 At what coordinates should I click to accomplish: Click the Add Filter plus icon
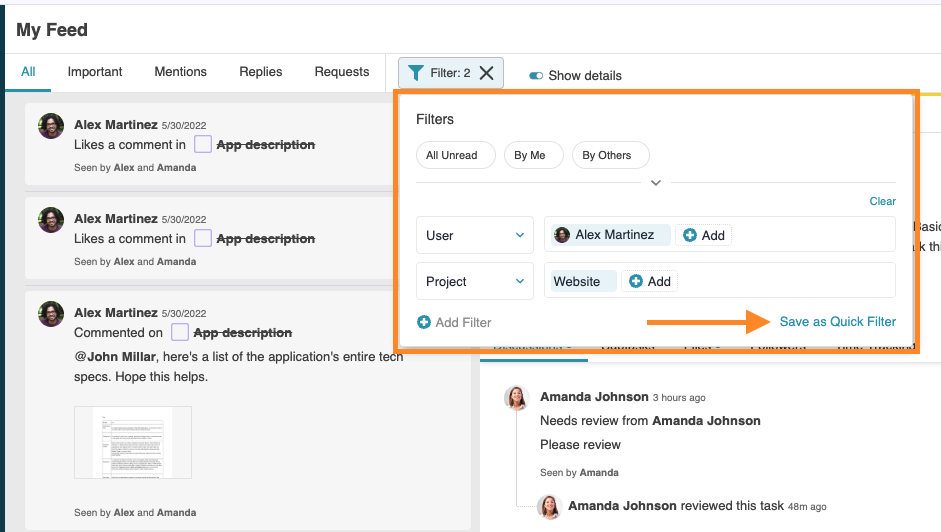point(424,322)
